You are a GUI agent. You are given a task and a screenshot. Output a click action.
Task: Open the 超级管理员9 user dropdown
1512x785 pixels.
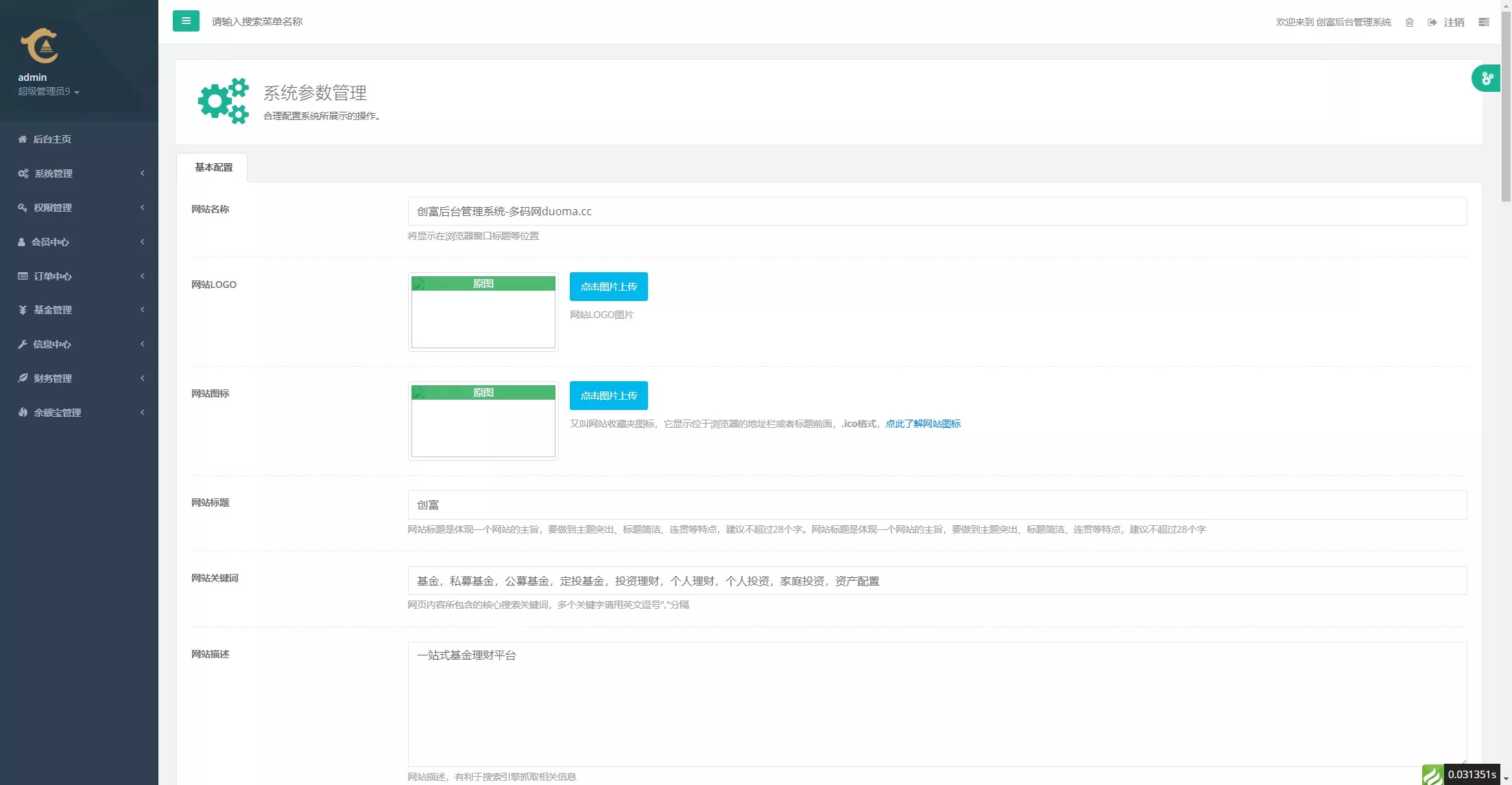pyautogui.click(x=49, y=92)
